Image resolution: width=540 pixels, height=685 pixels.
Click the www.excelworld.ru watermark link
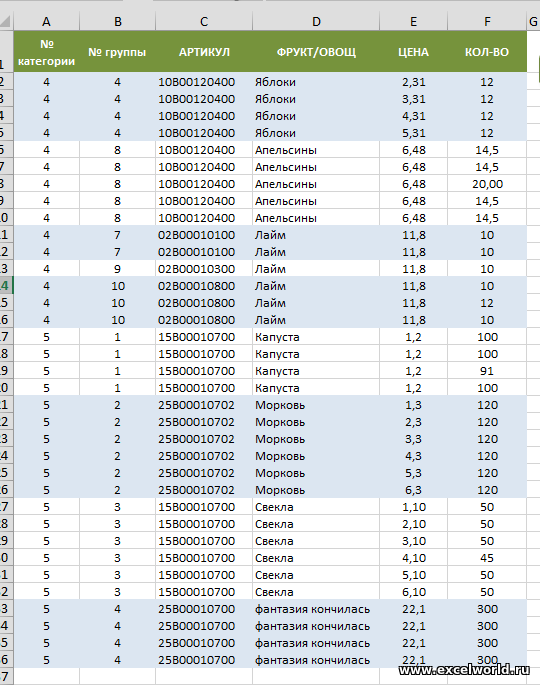(464, 669)
